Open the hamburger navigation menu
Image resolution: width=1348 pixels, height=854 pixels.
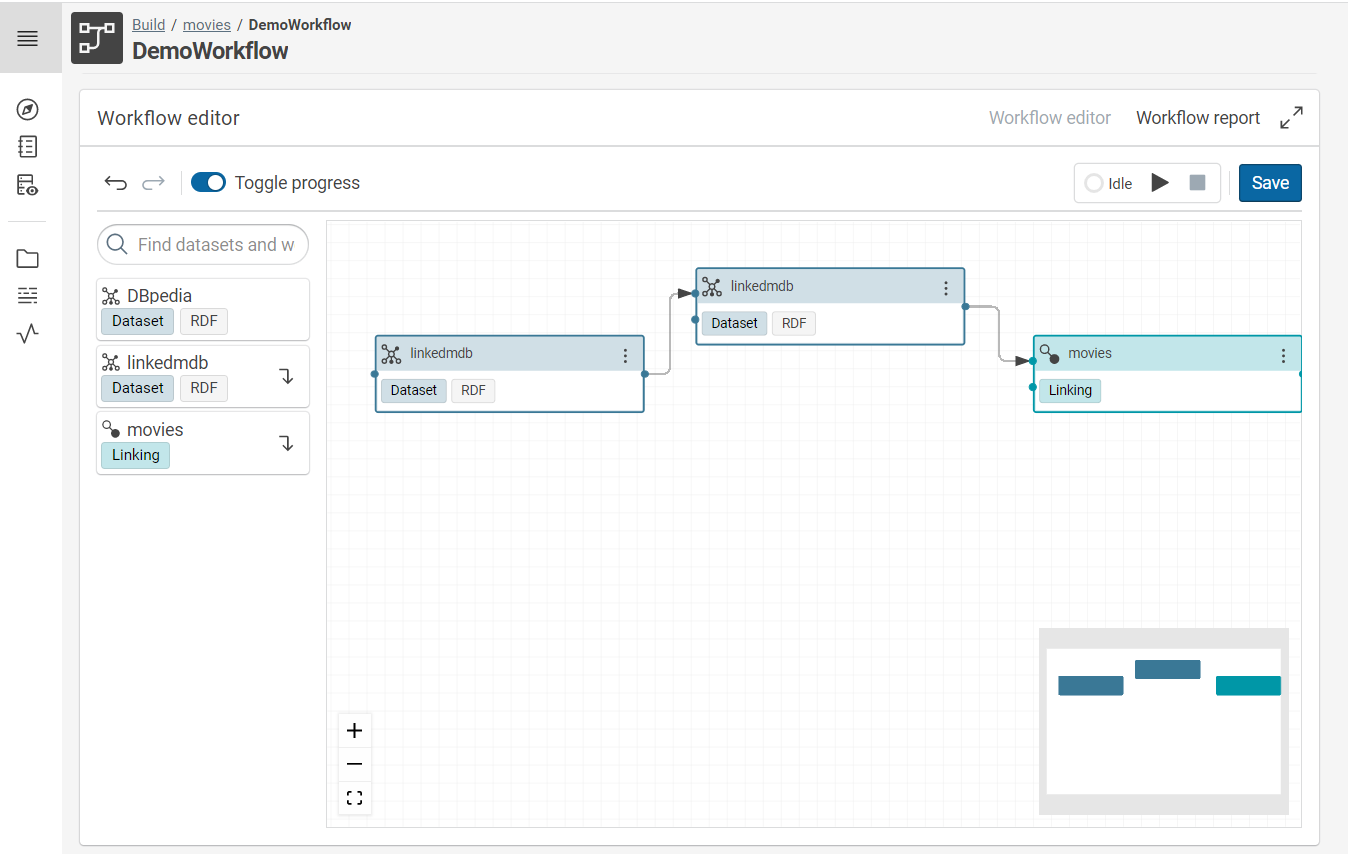point(27,38)
